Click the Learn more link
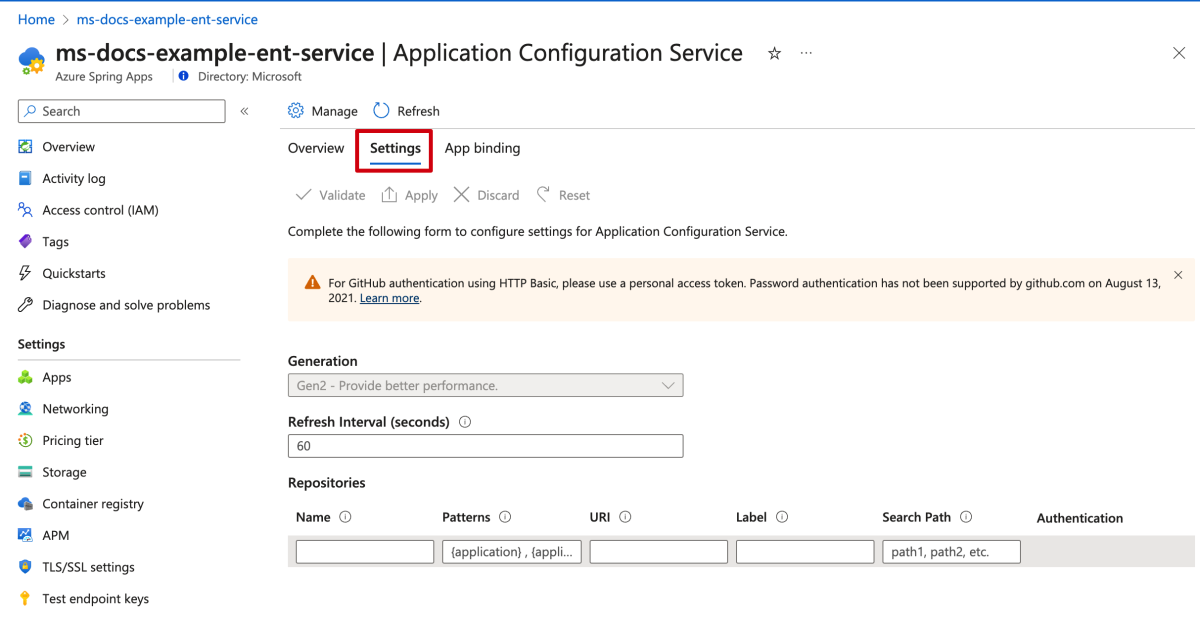Image resolution: width=1200 pixels, height=621 pixels. click(x=390, y=298)
